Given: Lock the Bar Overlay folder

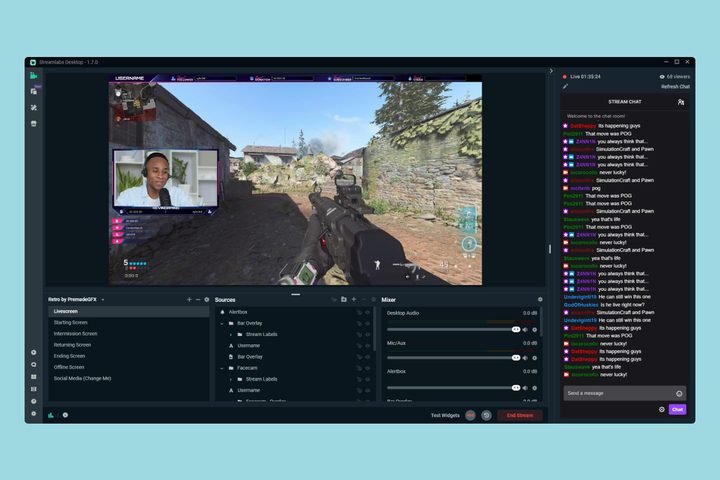Looking at the screenshot, I should point(359,323).
